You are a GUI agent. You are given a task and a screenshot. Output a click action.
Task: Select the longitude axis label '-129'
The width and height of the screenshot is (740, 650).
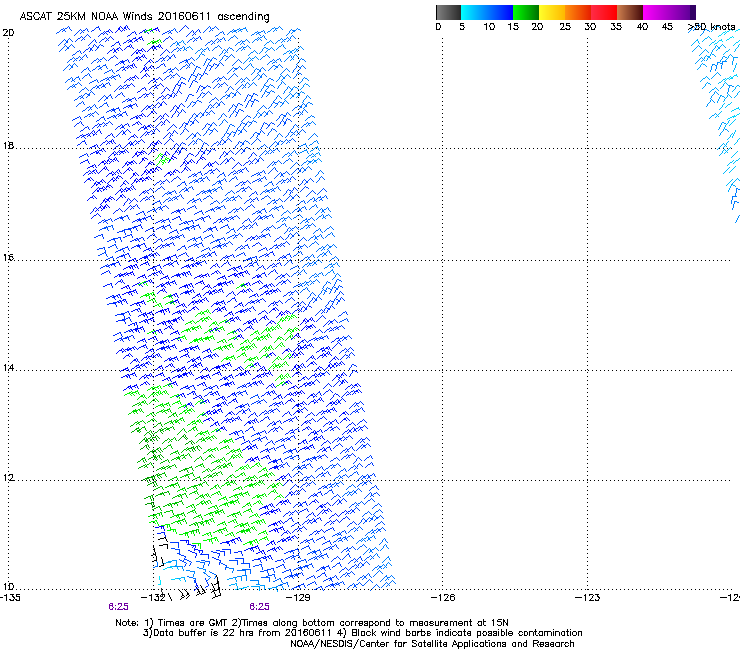(x=298, y=598)
